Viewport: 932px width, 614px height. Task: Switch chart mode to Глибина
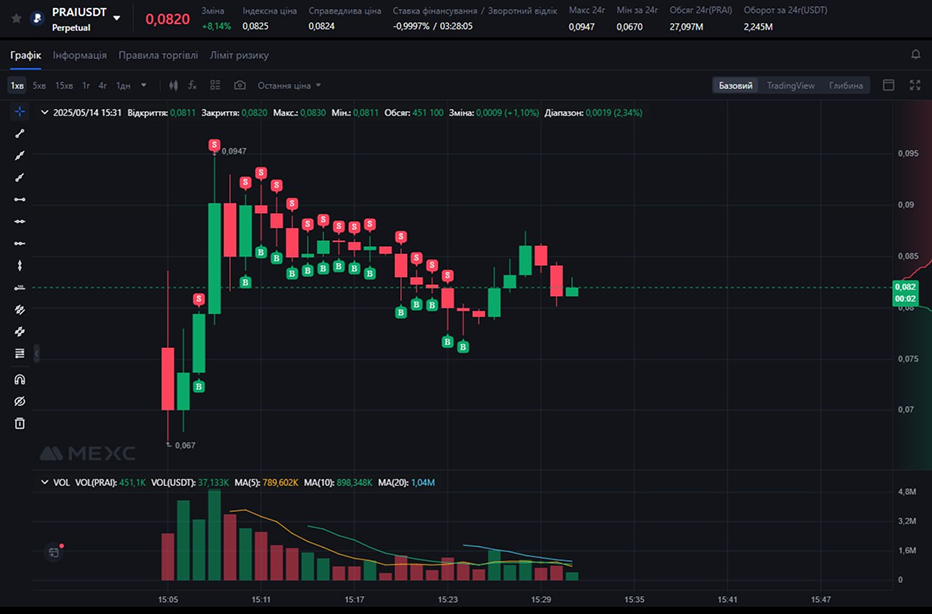pos(845,86)
